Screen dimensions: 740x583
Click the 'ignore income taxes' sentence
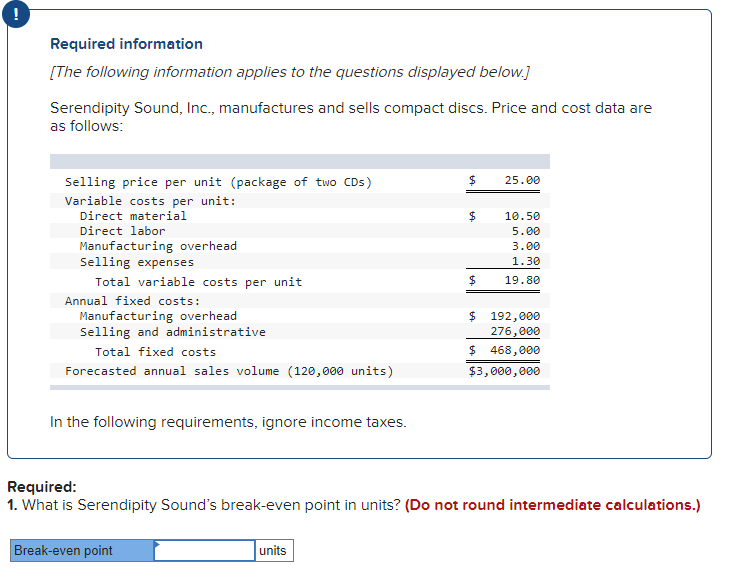click(x=228, y=422)
